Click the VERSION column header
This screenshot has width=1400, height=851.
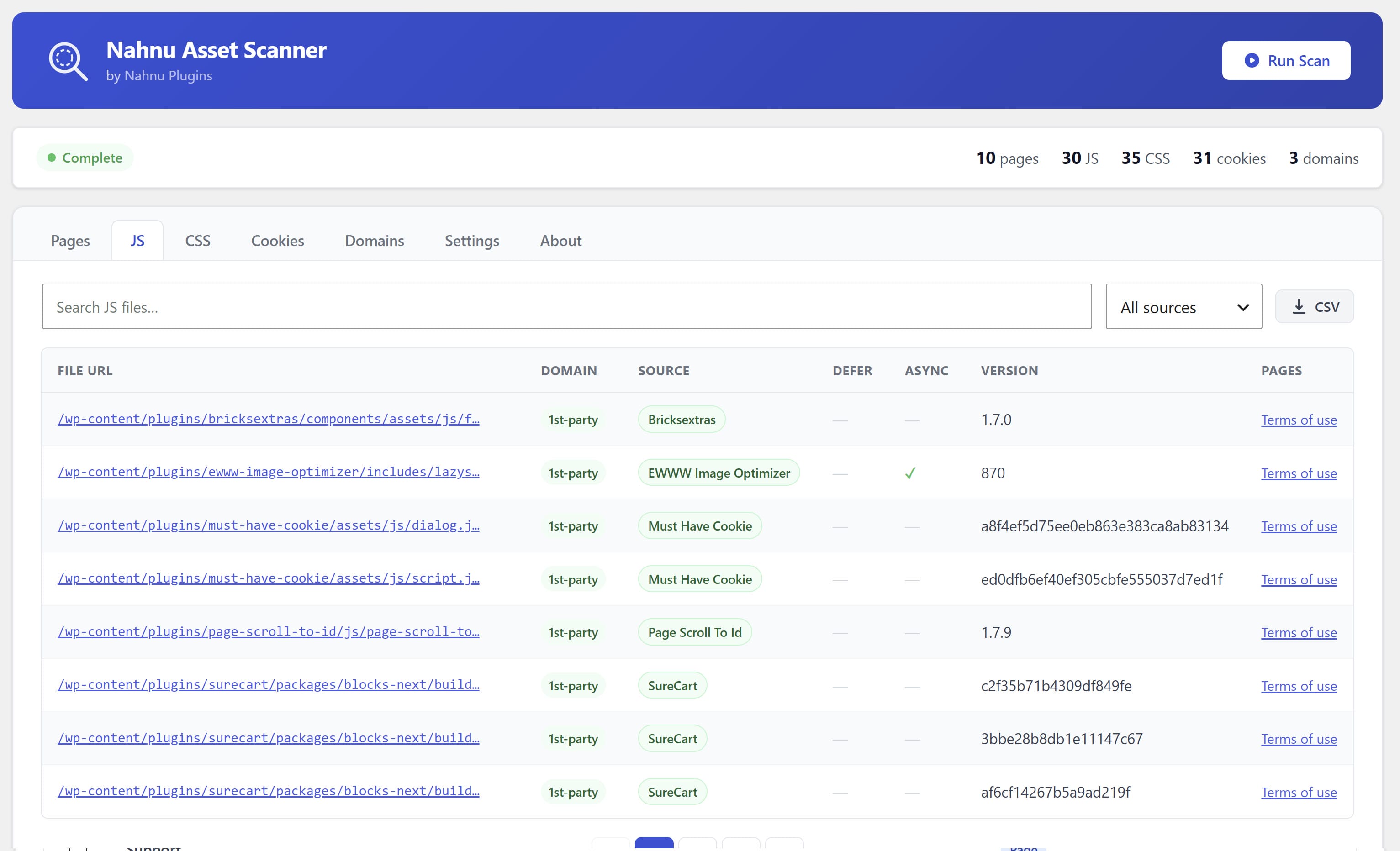[x=1009, y=371]
